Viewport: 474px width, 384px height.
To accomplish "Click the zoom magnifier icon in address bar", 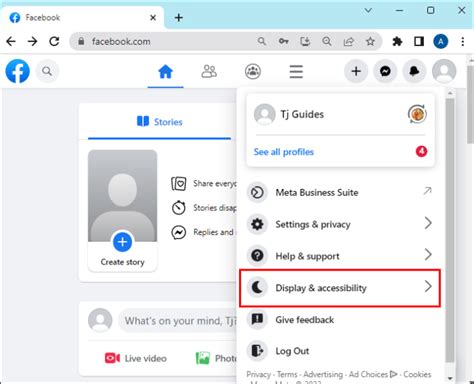I will pyautogui.click(x=327, y=41).
